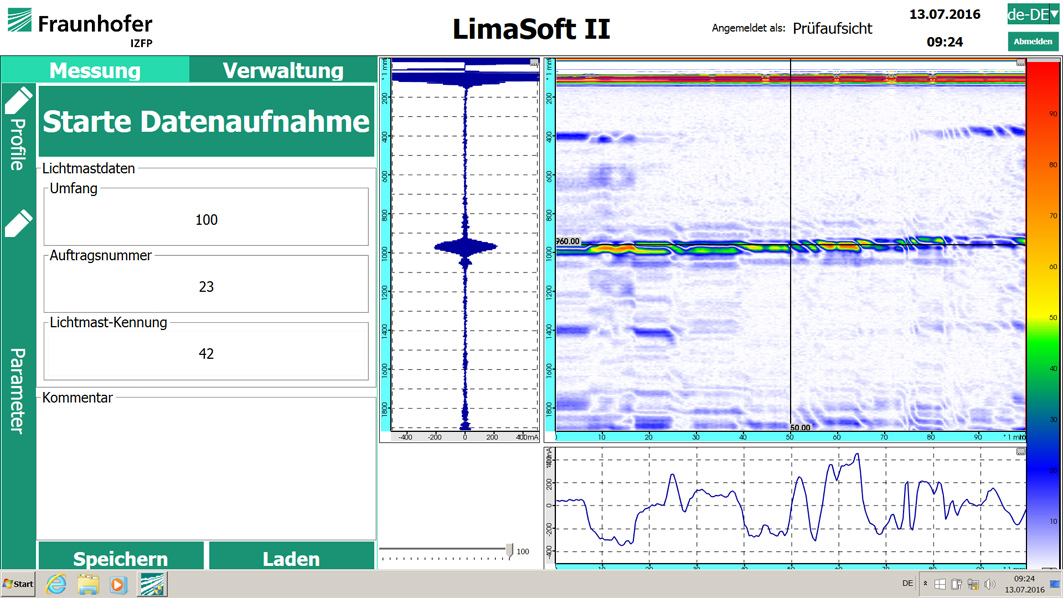Click the Prüfaufsicht user name
This screenshot has height=598, width=1063.
click(x=833, y=28)
